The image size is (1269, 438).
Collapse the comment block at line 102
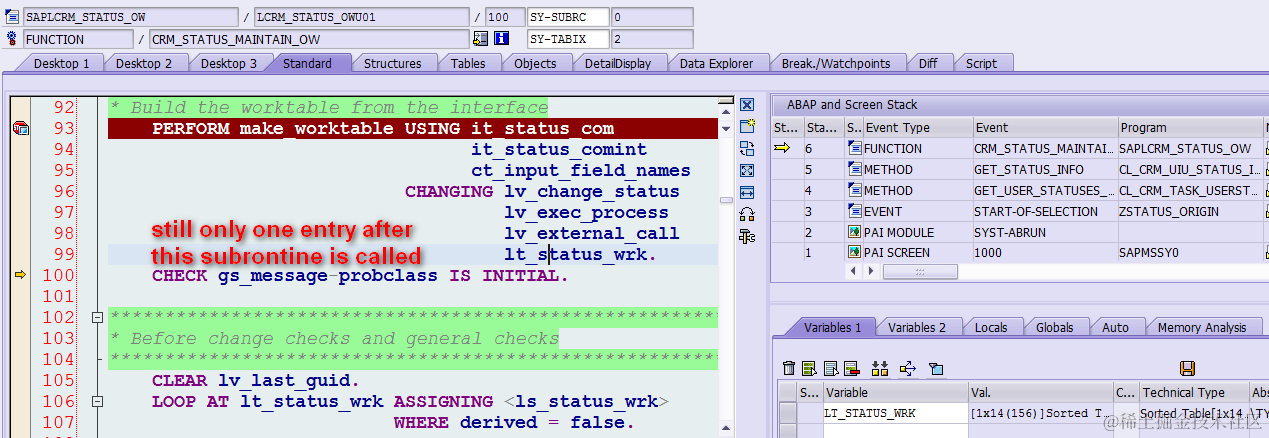pyautogui.click(x=97, y=318)
